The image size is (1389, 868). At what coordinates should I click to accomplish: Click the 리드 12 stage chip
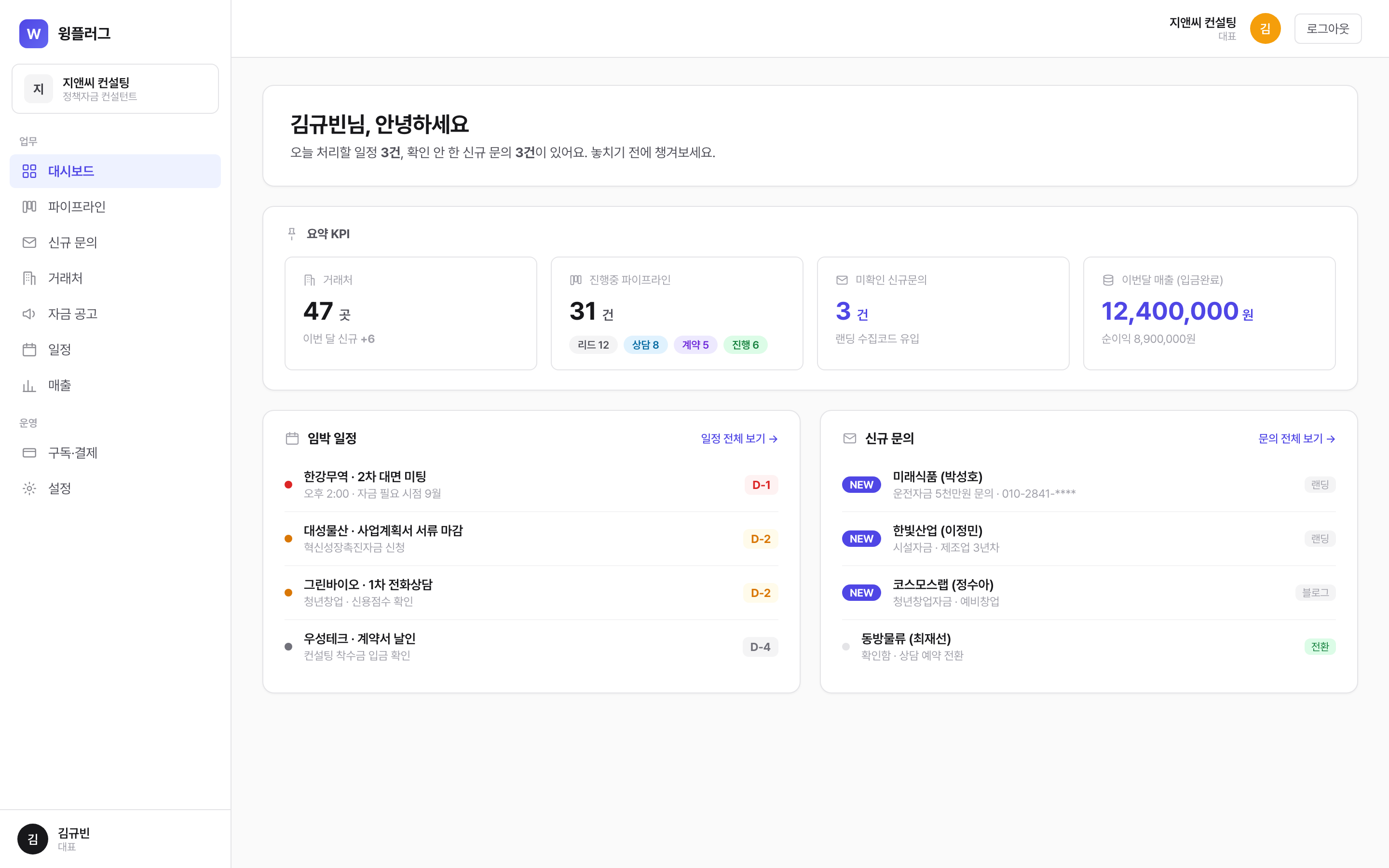[593, 345]
